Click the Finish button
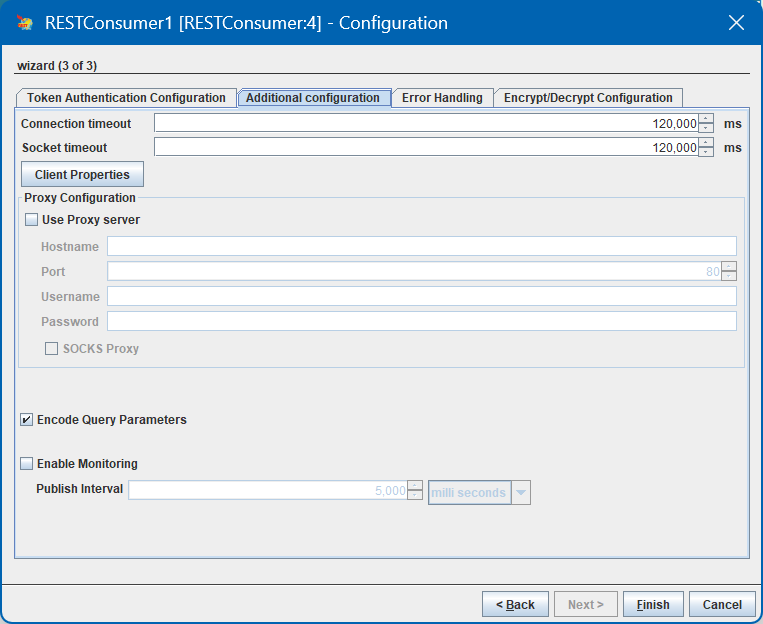The width and height of the screenshot is (763, 624). [653, 605]
